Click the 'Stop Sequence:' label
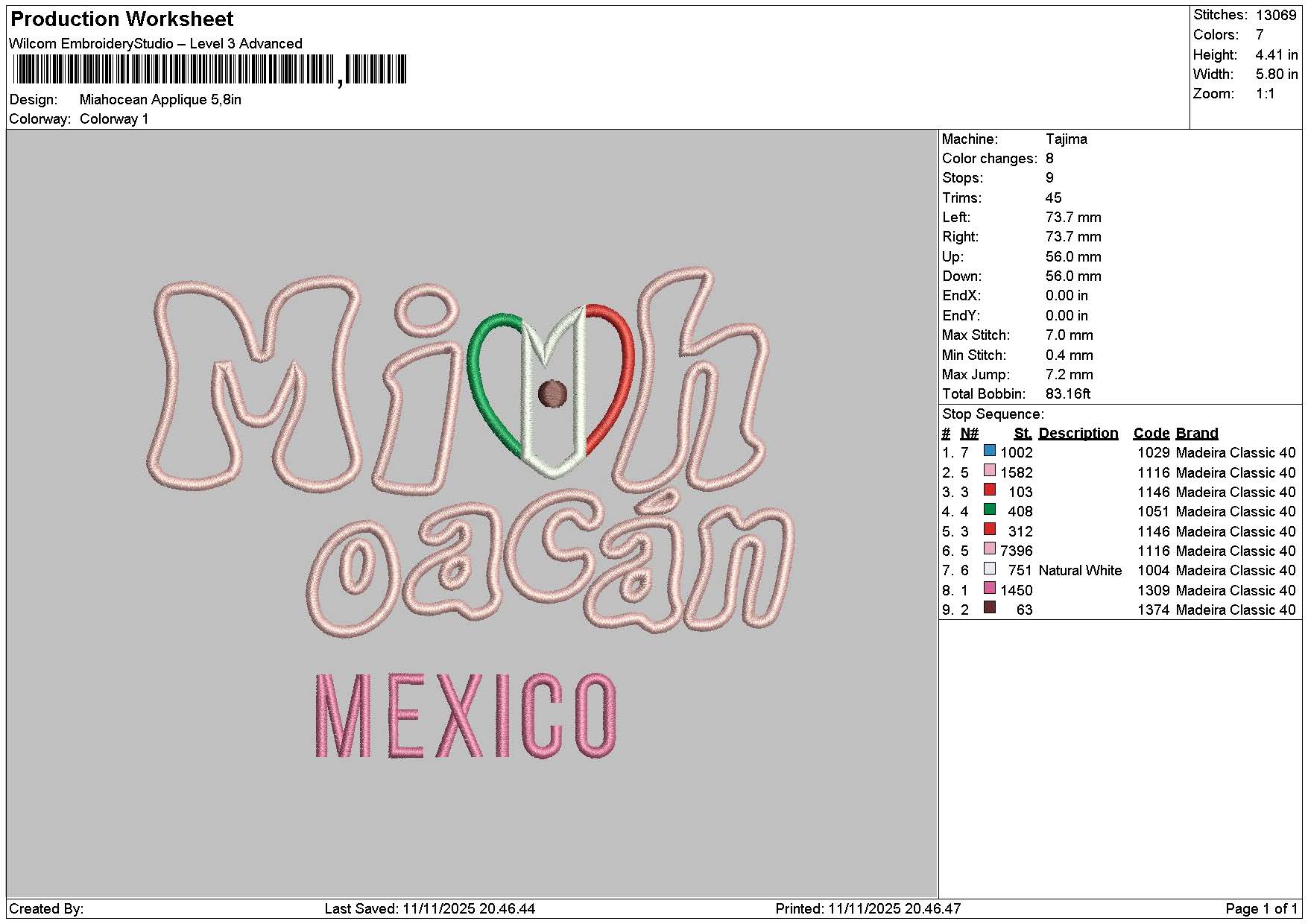The image size is (1308, 924). pos(993,414)
